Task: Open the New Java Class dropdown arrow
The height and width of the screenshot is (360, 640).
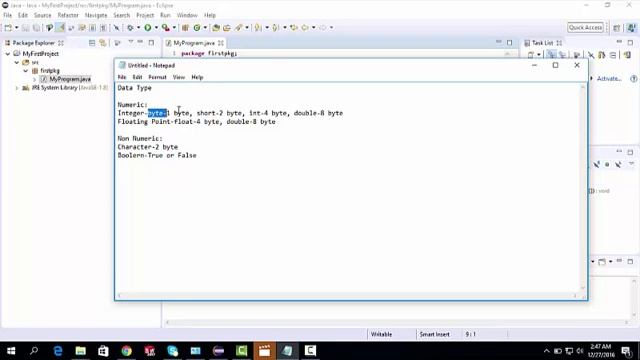Action: click(x=205, y=28)
